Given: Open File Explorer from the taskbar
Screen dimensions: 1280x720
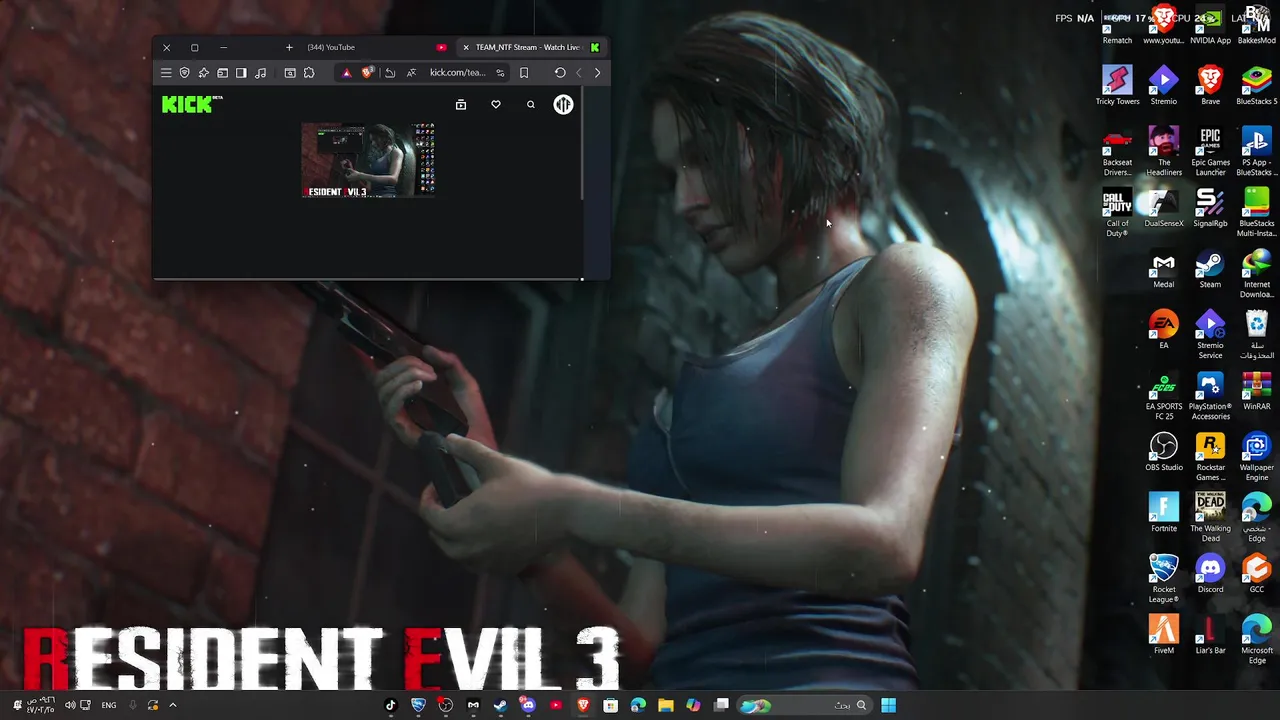Looking at the screenshot, I should coord(665,705).
